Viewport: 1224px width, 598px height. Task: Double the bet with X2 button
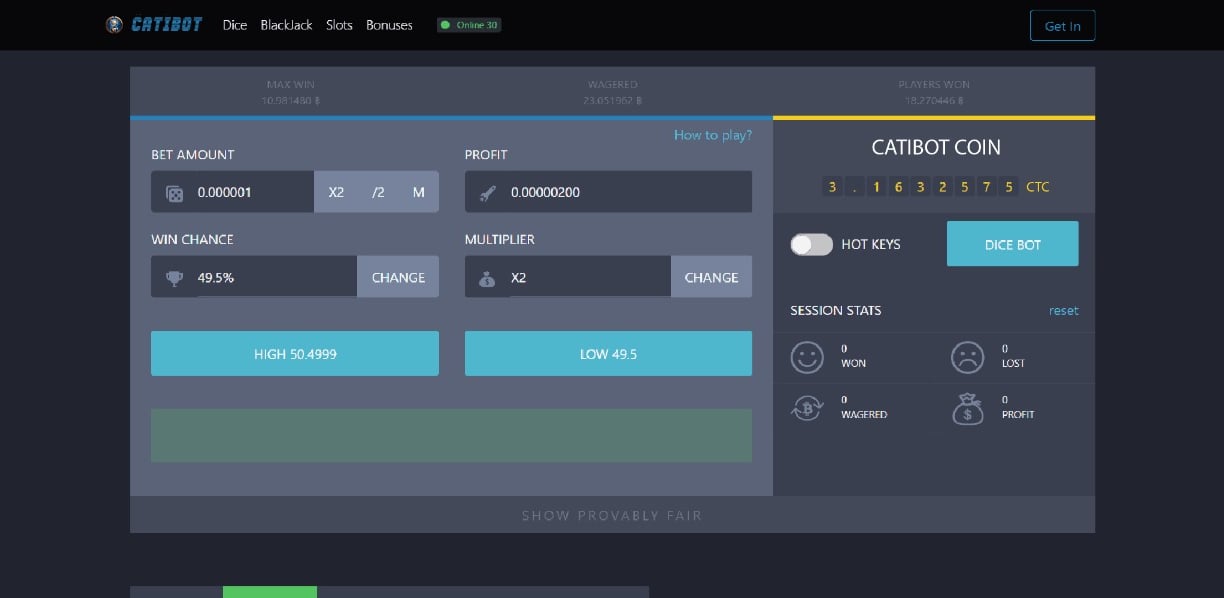point(336,192)
